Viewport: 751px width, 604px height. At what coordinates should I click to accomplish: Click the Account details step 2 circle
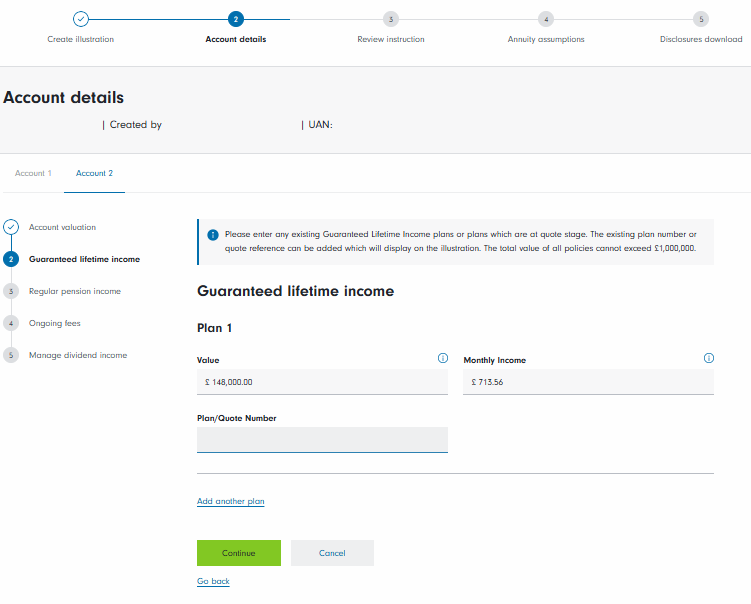(235, 19)
